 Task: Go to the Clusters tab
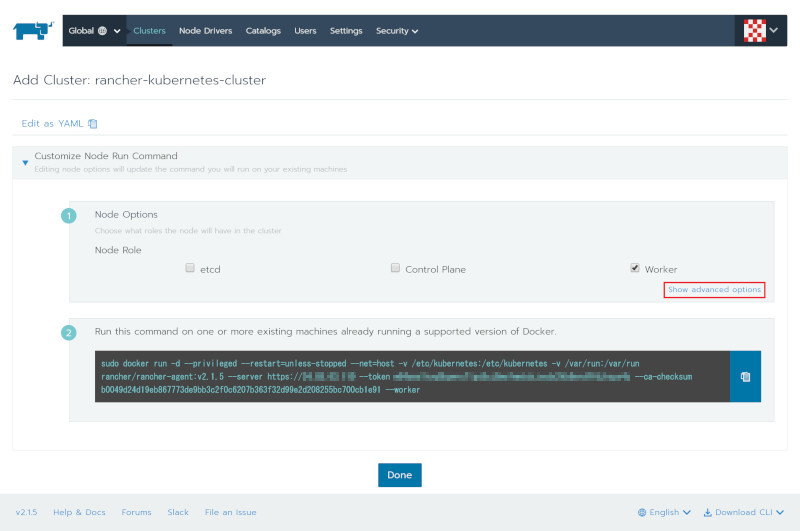coord(149,31)
